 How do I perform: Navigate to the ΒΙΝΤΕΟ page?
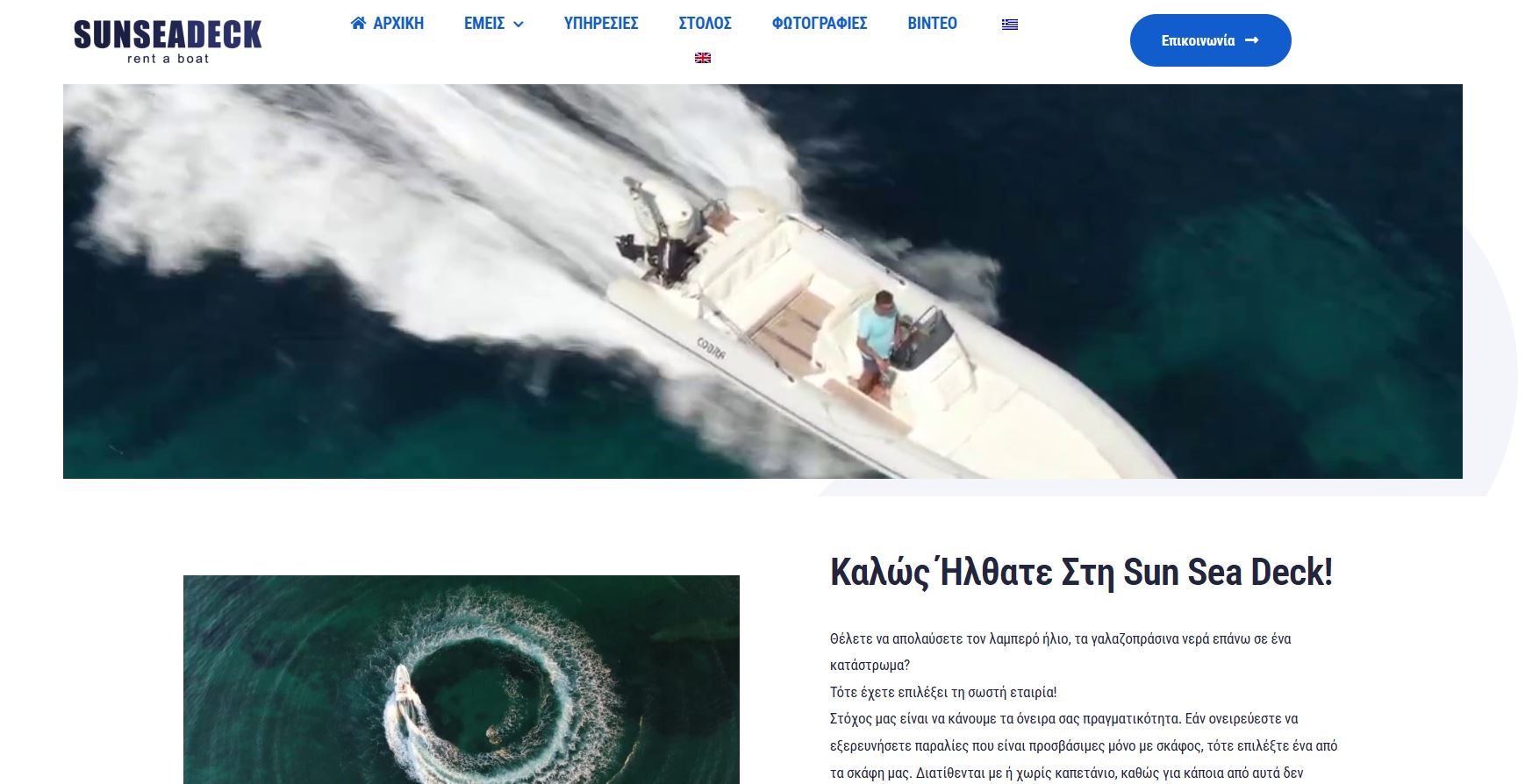932,24
